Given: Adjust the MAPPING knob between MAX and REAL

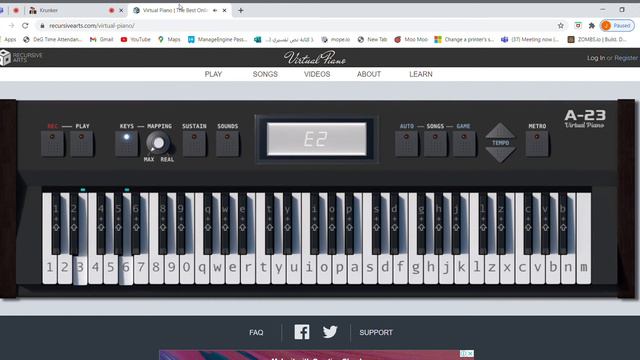Looking at the screenshot, I should pos(158,143).
